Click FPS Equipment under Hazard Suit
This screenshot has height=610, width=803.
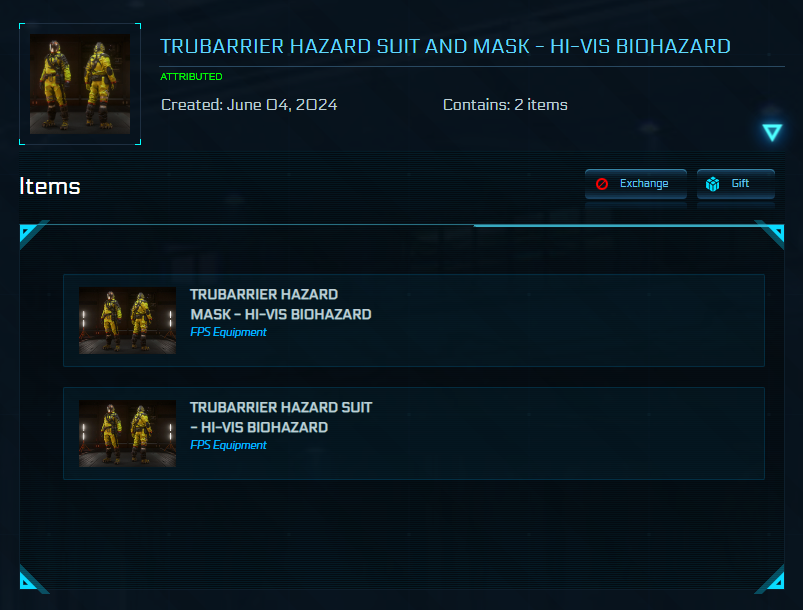click(228, 445)
